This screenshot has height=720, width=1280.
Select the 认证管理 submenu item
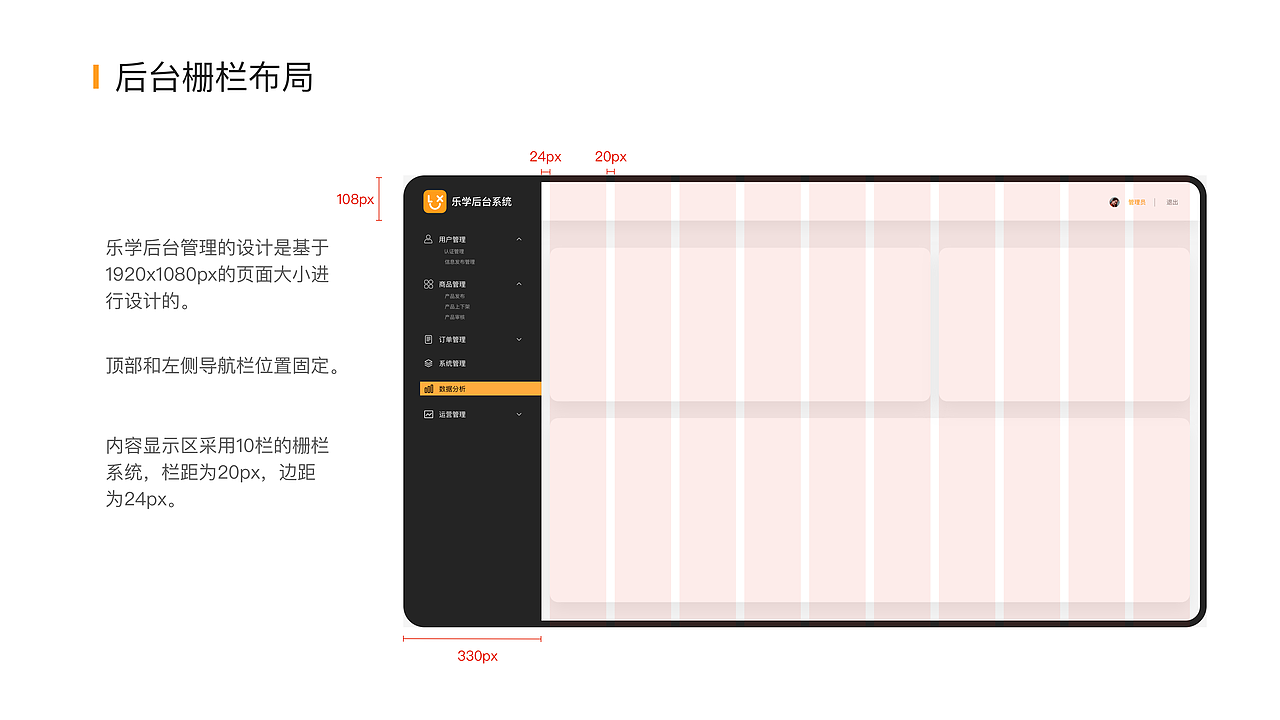tap(456, 250)
